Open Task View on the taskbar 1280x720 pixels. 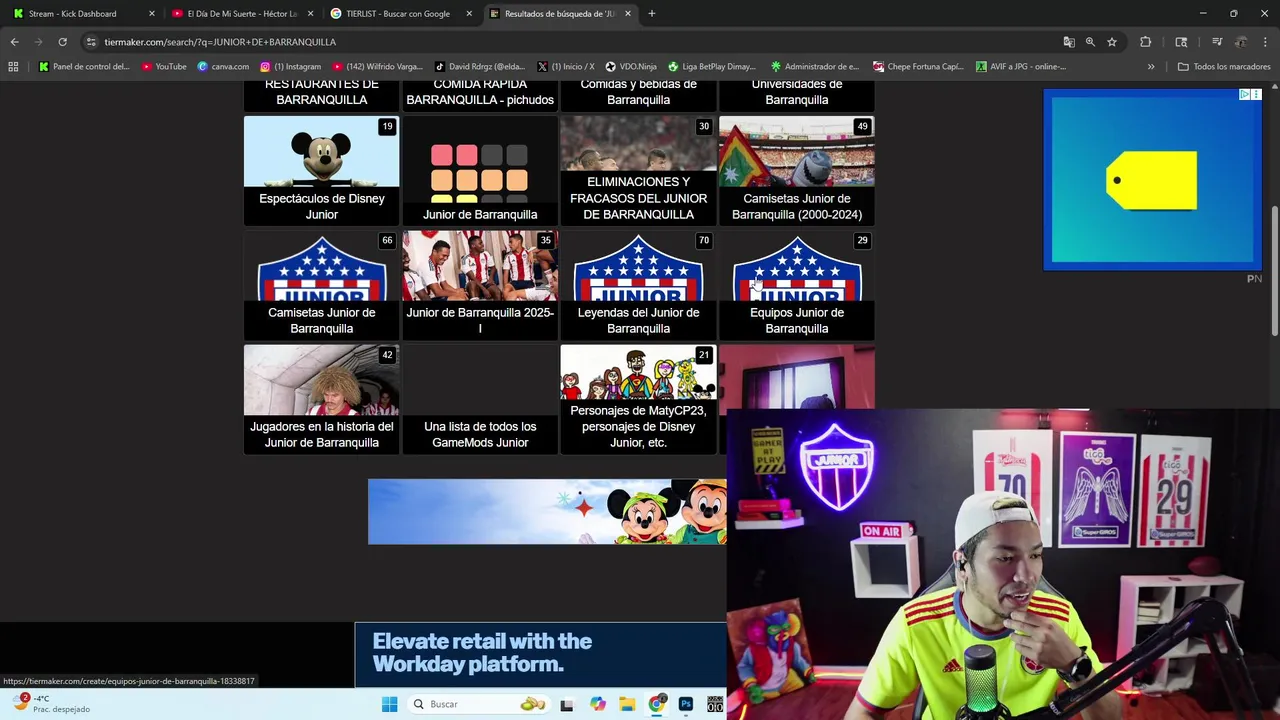[567, 704]
